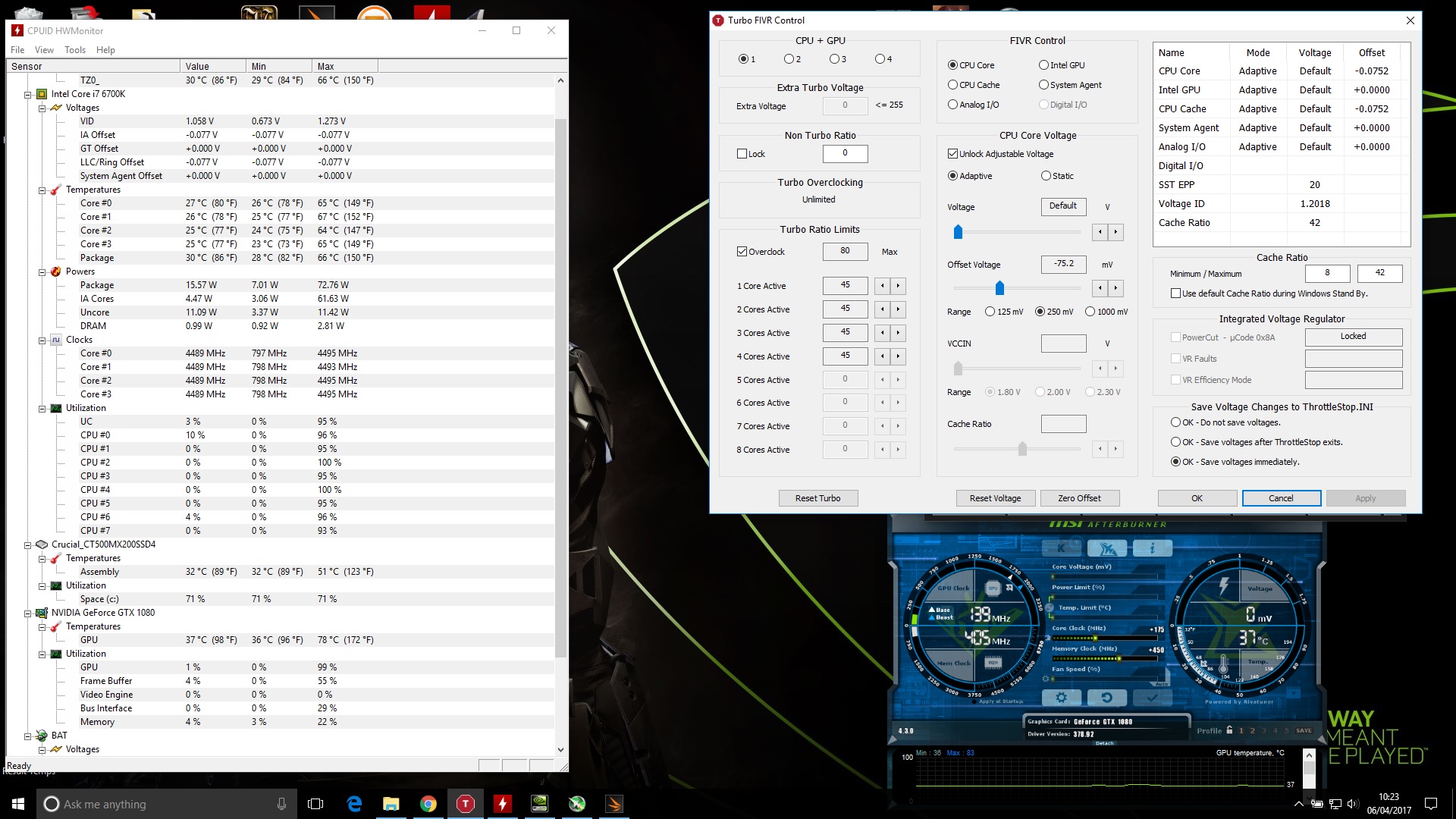Screen dimensions: 1456x819
Task: Click Cortana microphone icon
Action: [x=281, y=804]
